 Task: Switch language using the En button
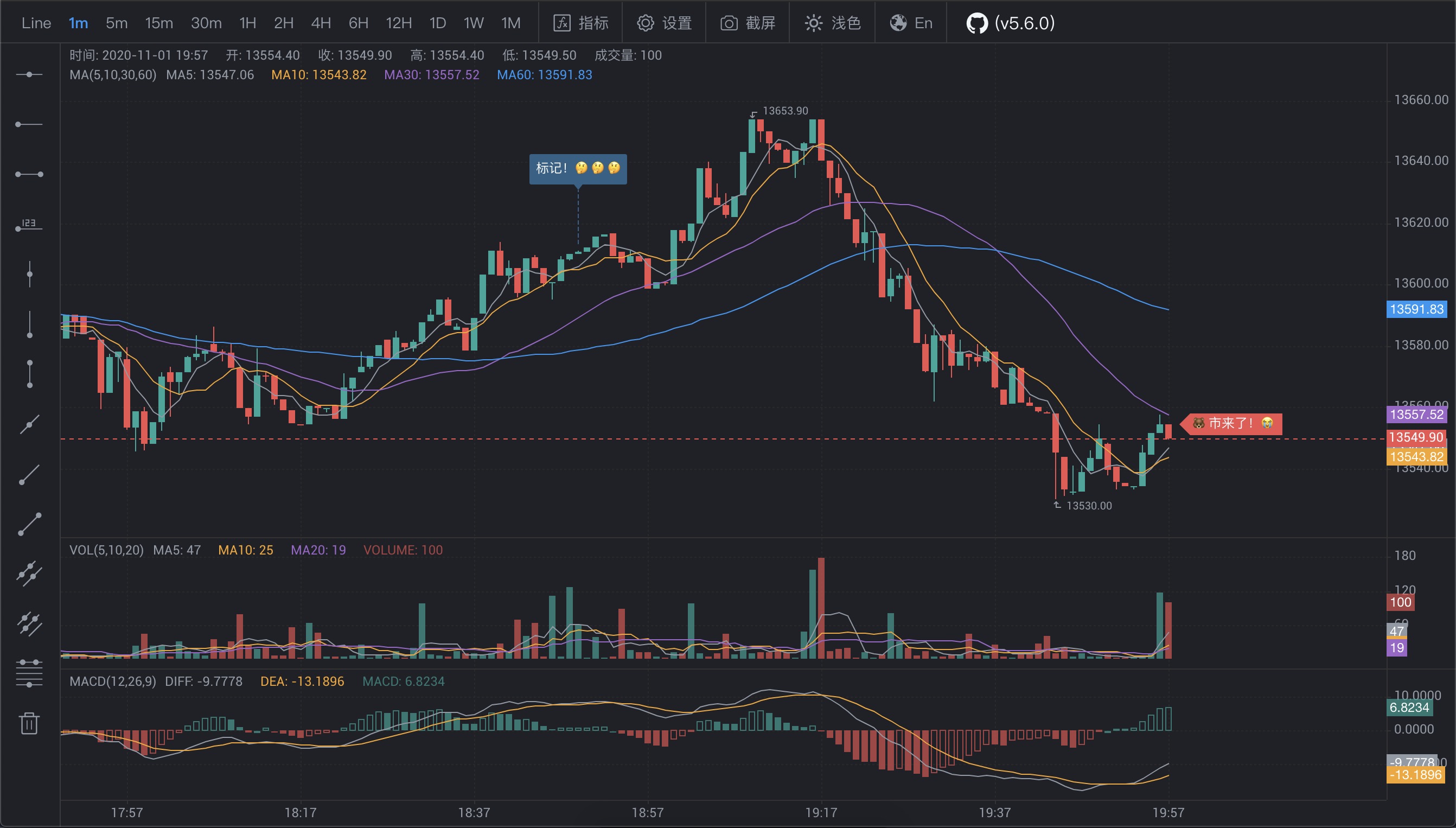(911, 23)
